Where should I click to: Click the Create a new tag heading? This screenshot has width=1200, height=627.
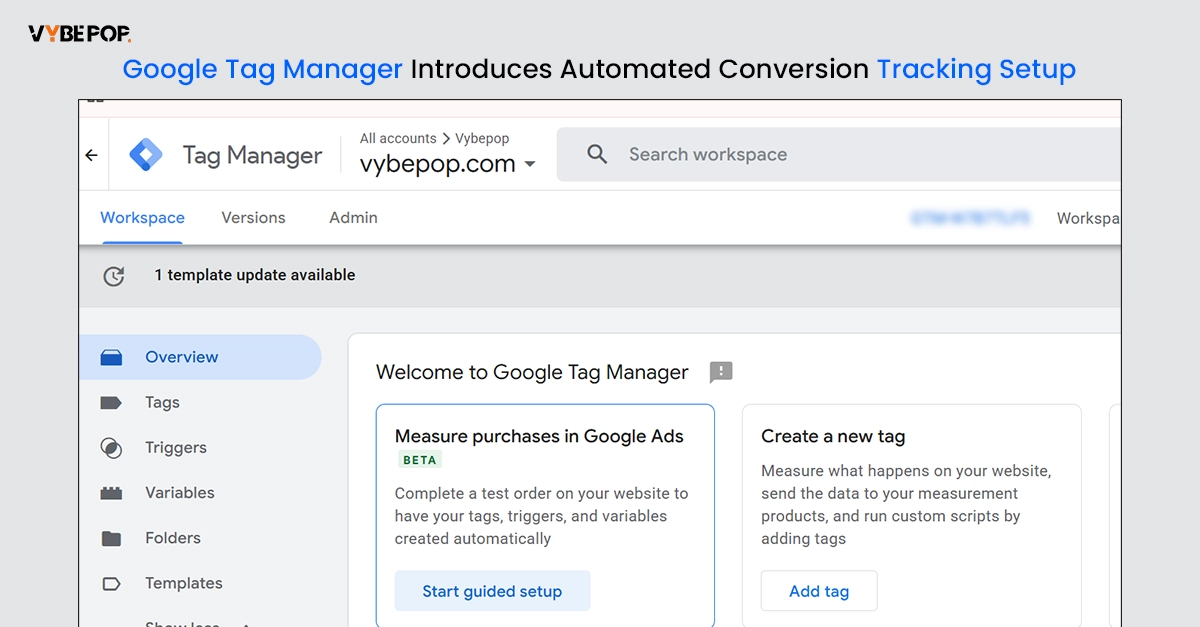point(833,437)
